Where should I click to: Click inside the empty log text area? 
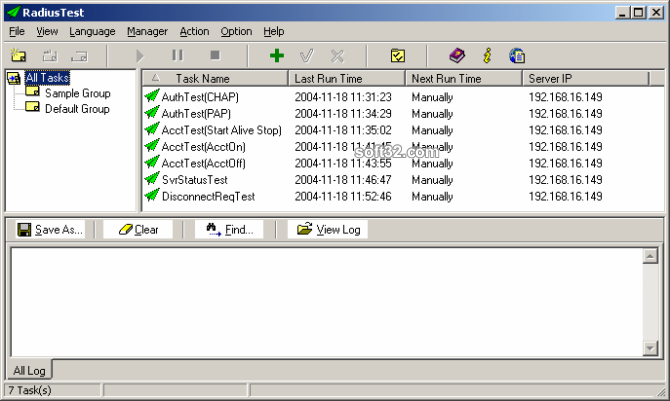(x=327, y=302)
